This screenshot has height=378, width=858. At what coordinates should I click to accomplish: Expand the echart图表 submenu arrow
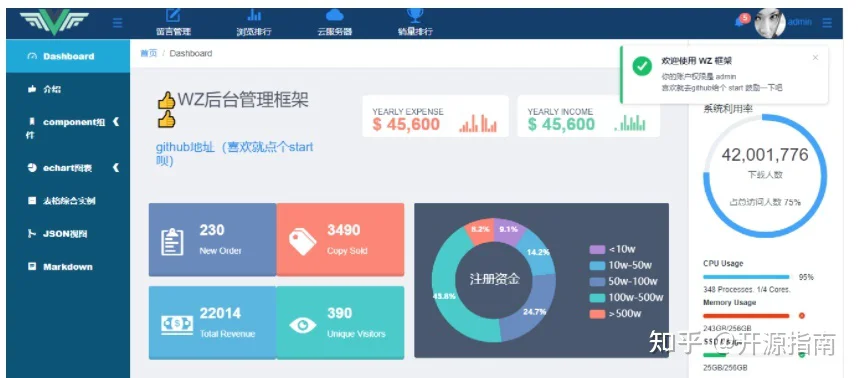[x=115, y=167]
